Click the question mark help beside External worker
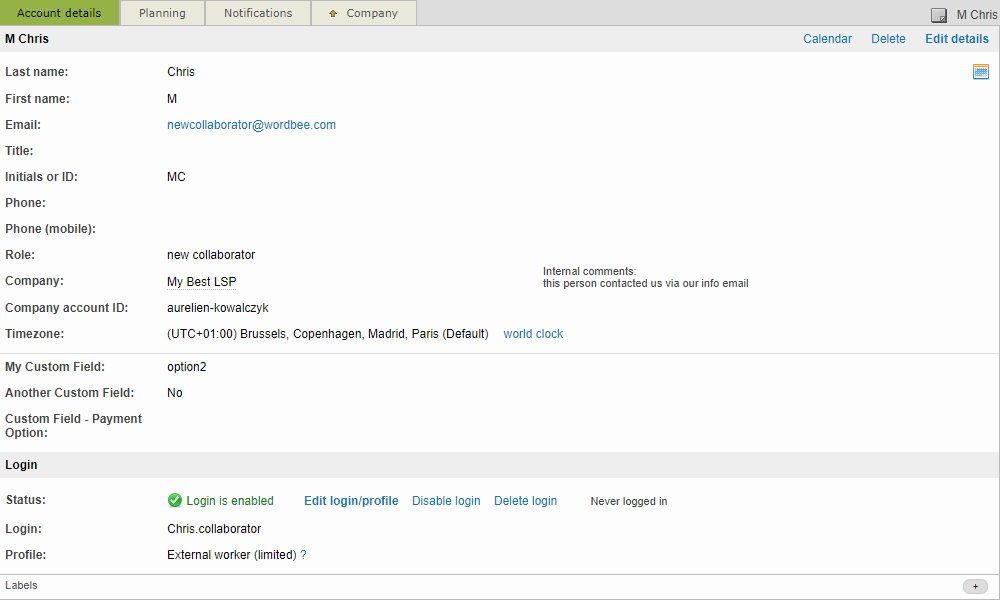 303,555
